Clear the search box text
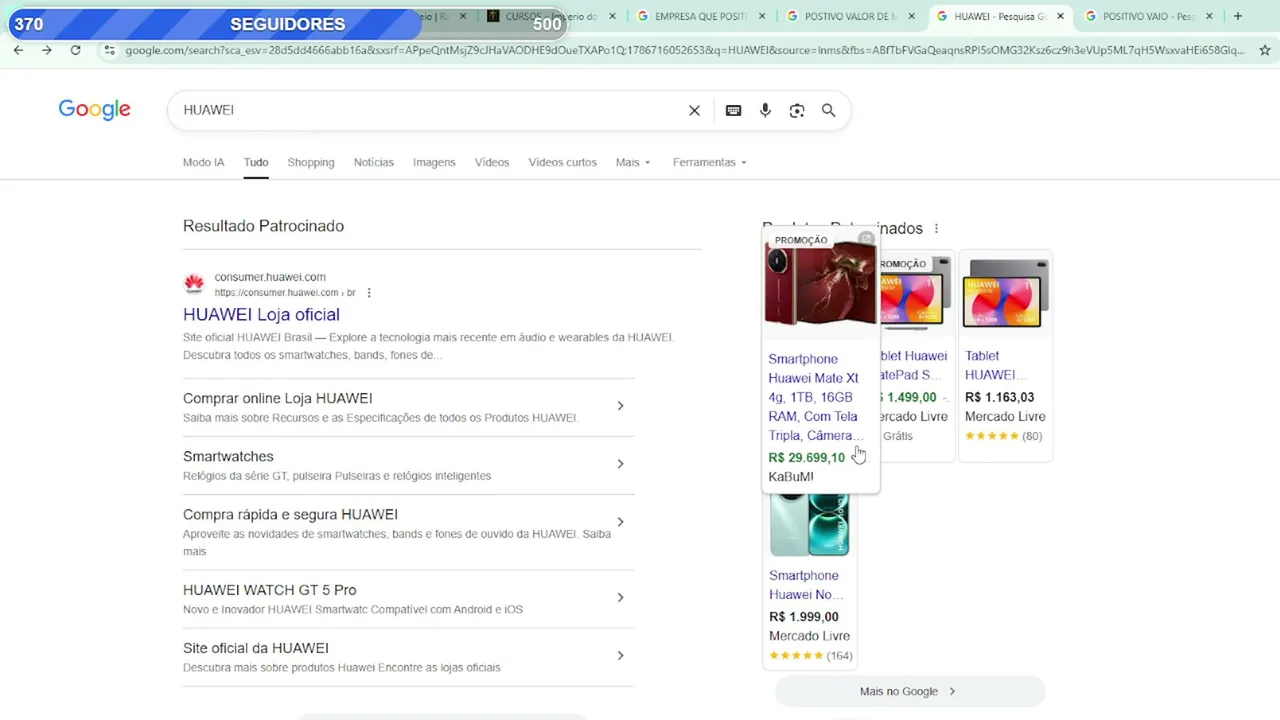 [694, 110]
